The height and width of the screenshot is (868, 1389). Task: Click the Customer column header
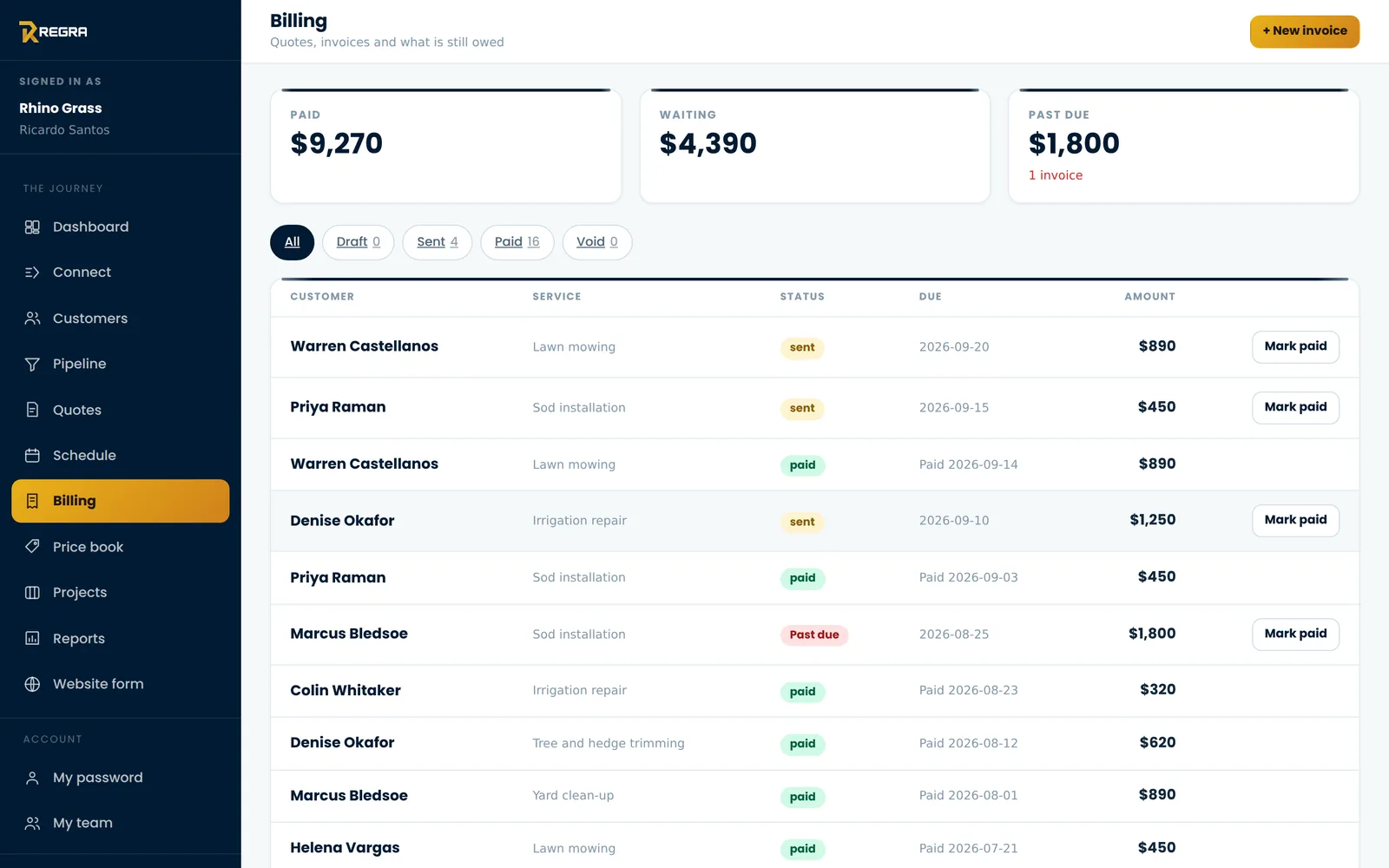[322, 297]
